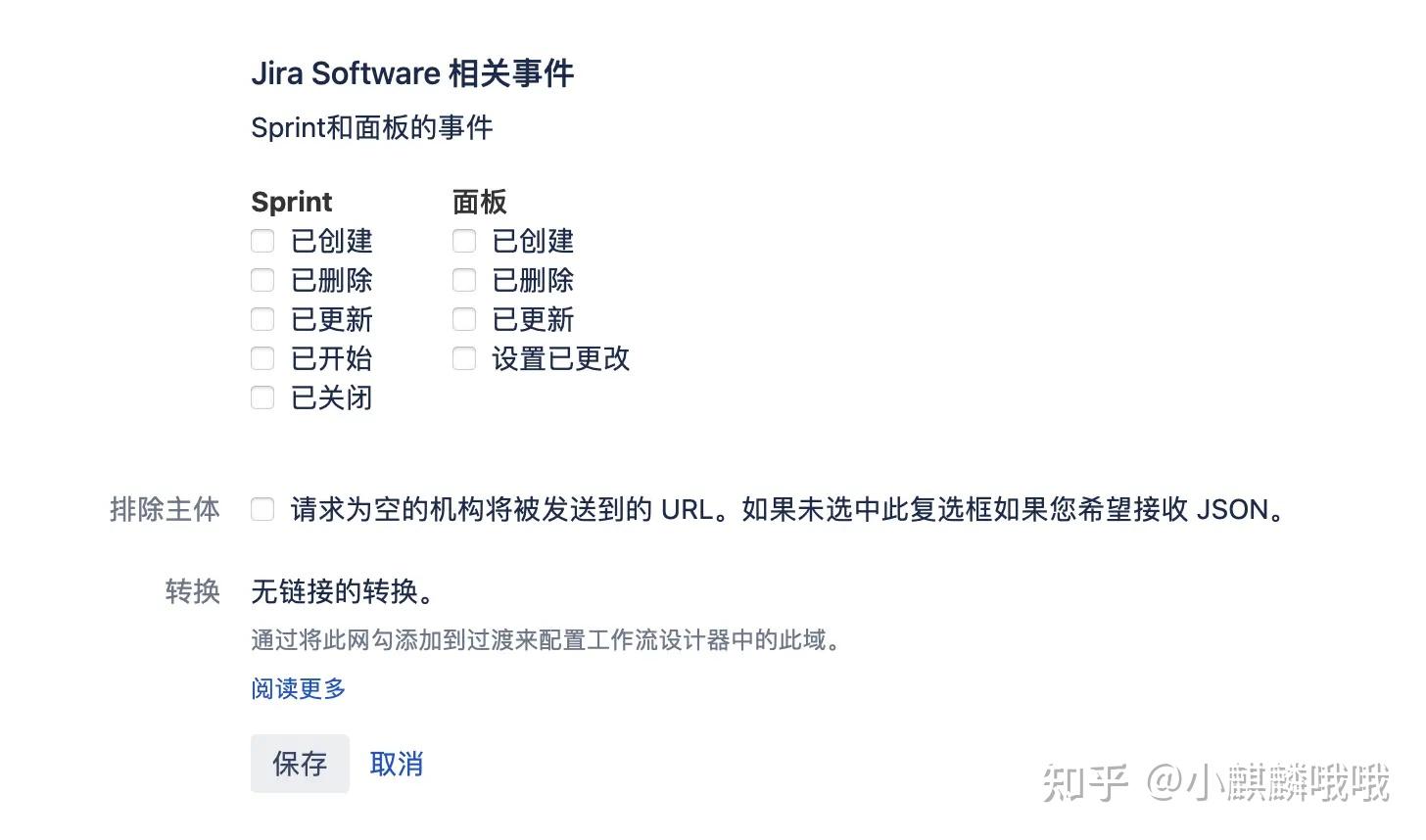The image size is (1426, 840).
Task: Check the Sprint 已开始 option
Action: click(x=261, y=358)
